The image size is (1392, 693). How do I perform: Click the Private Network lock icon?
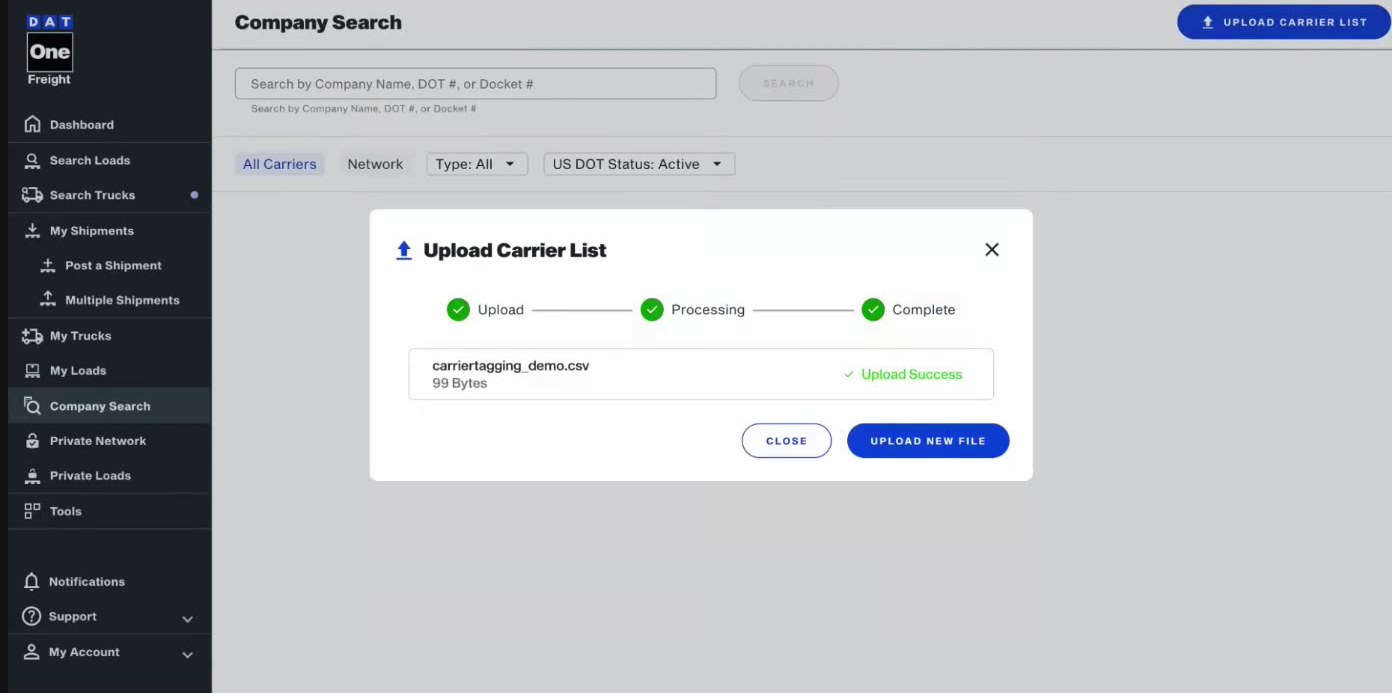(x=32, y=441)
